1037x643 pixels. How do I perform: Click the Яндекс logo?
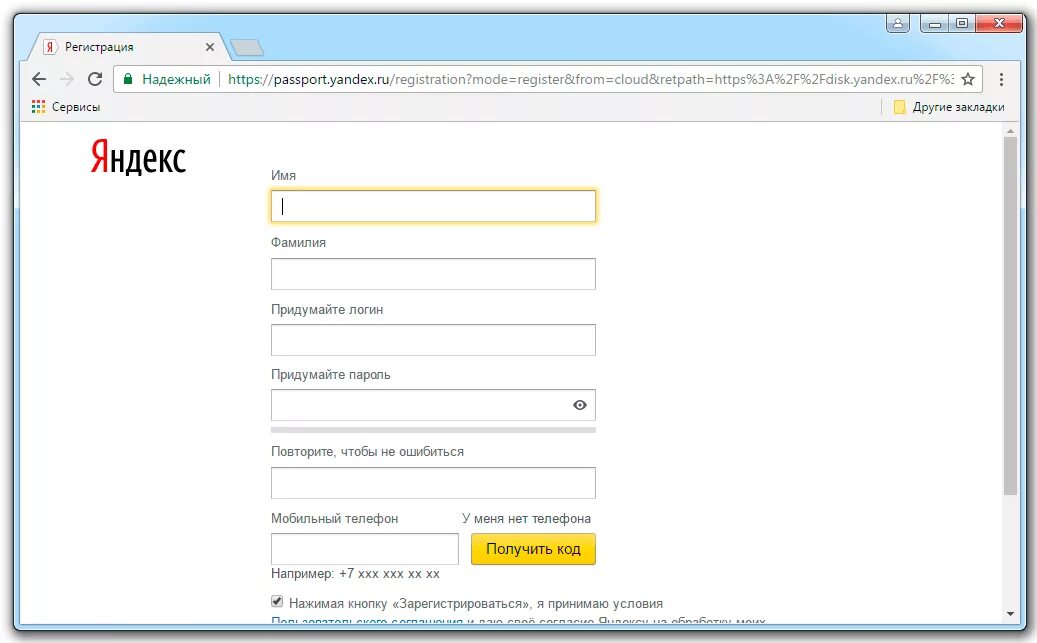[x=138, y=157]
